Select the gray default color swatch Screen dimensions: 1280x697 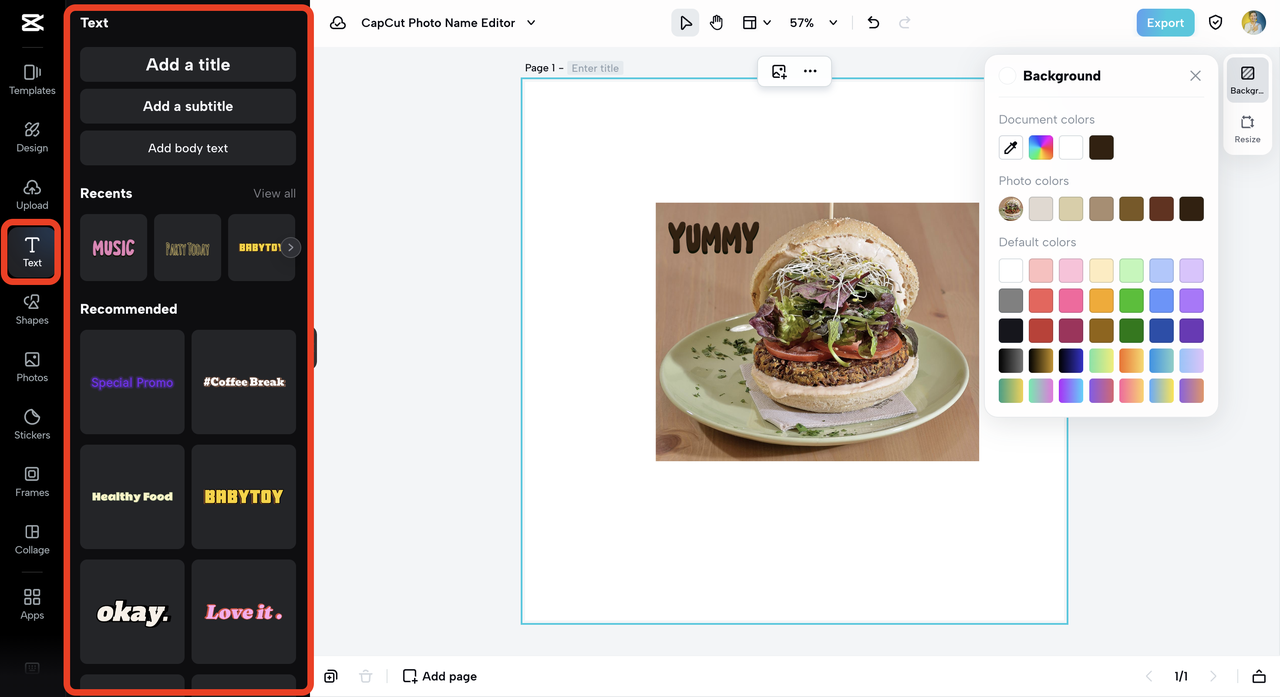coord(1011,301)
